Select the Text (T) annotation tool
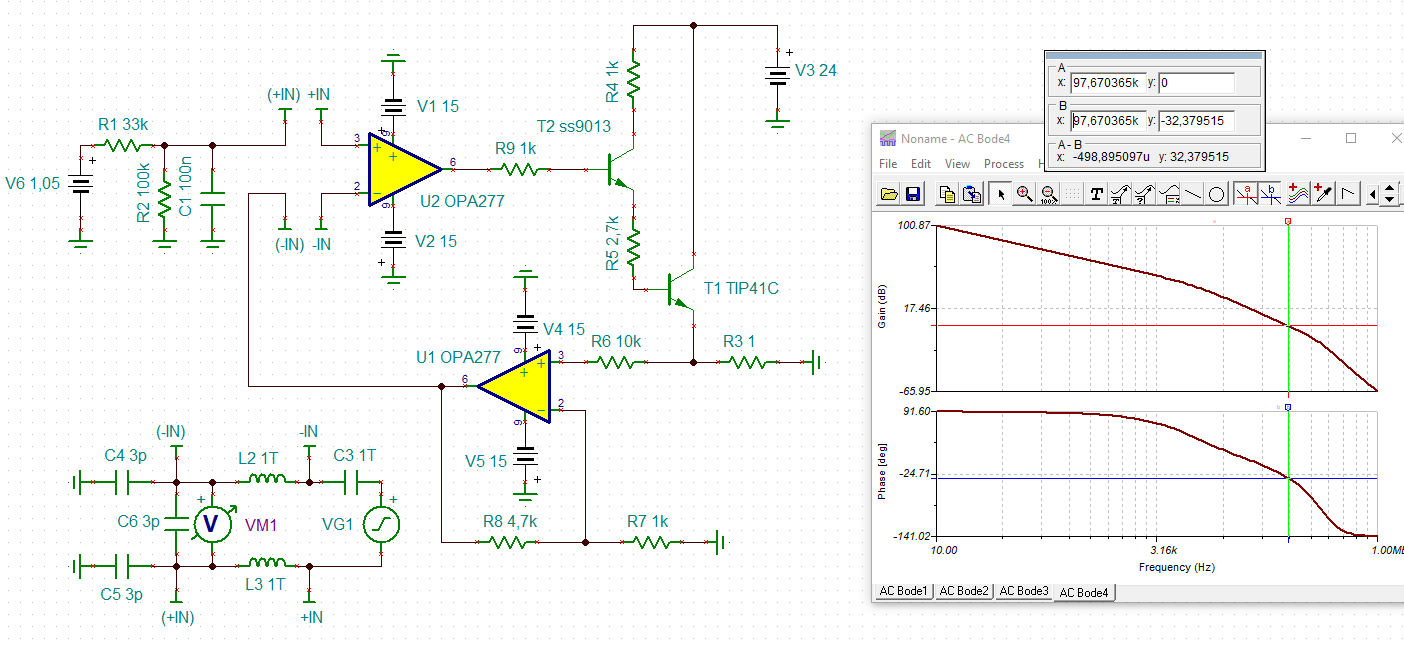The image size is (1404, 646). click(x=1097, y=194)
